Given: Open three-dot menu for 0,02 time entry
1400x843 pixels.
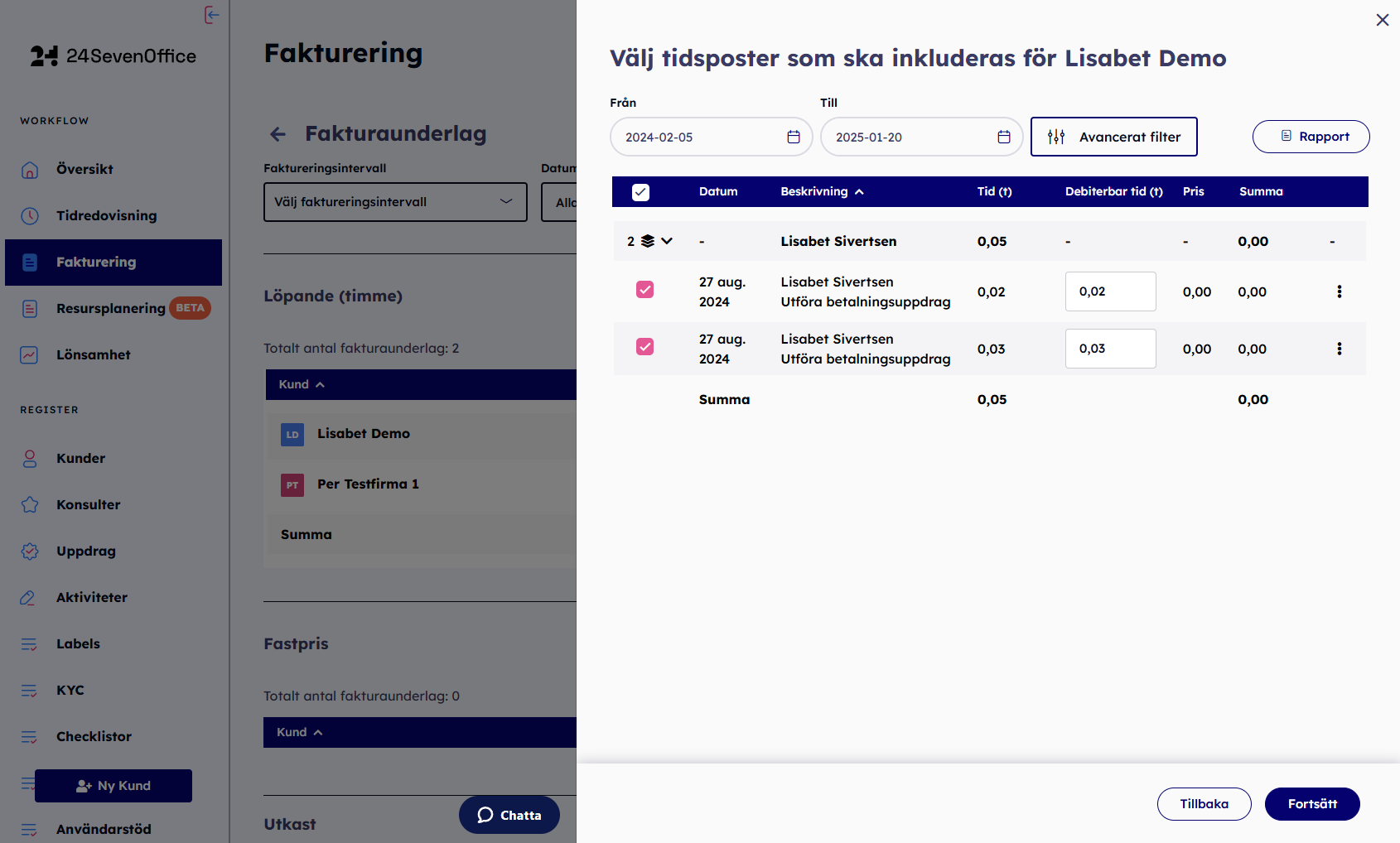Looking at the screenshot, I should [x=1339, y=291].
